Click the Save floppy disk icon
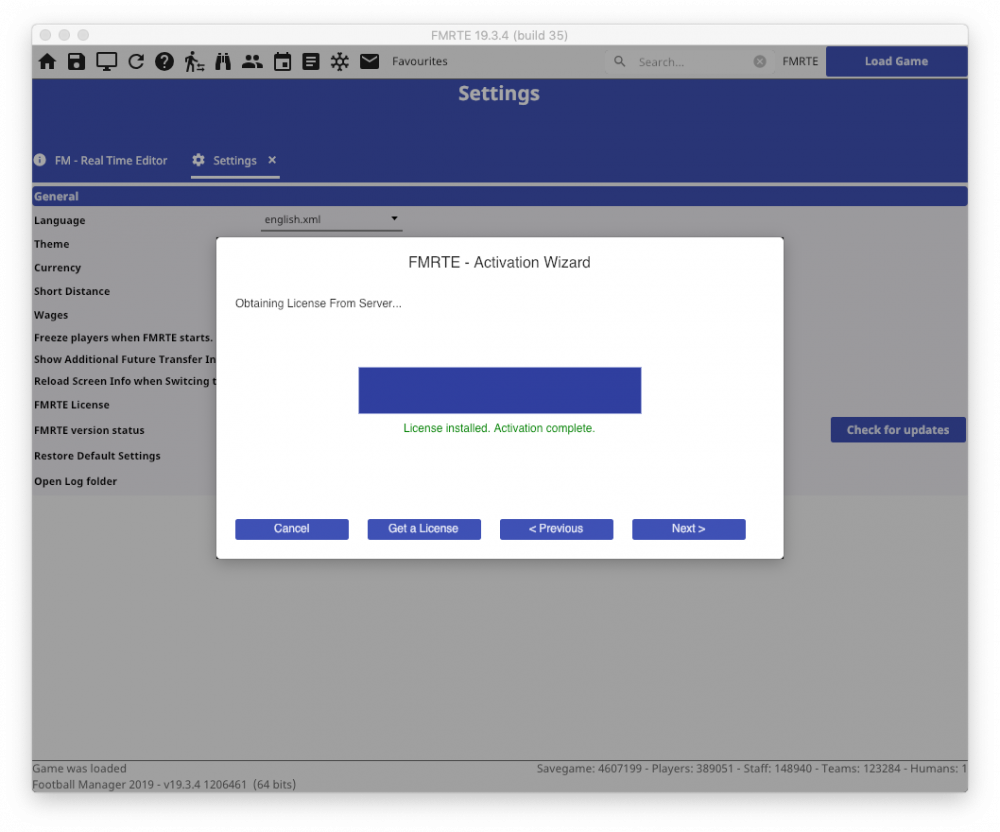The width and height of the screenshot is (1000, 832). point(76,62)
